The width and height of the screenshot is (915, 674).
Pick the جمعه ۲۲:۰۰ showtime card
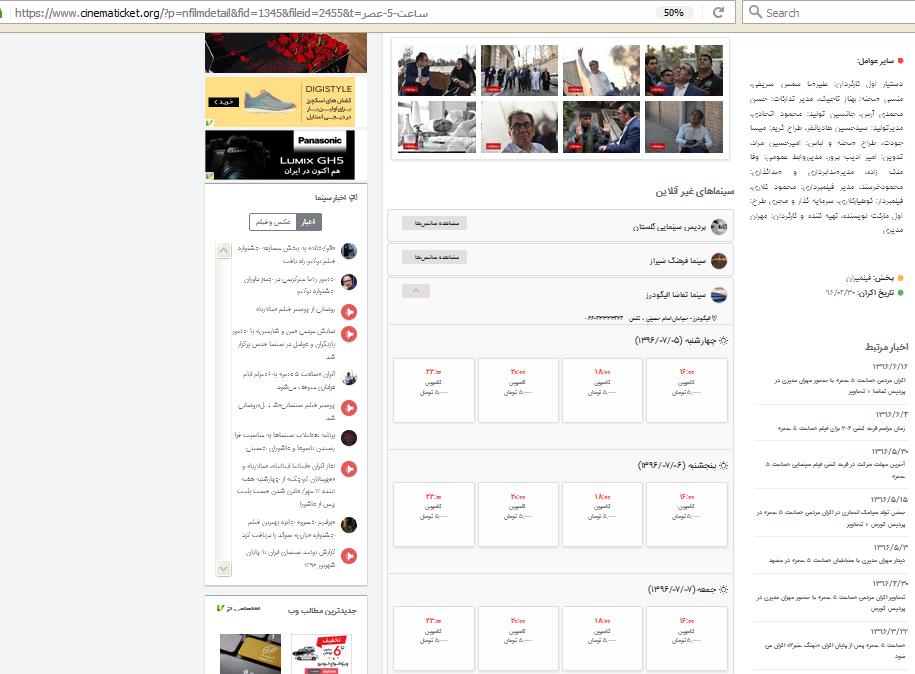[x=434, y=638]
